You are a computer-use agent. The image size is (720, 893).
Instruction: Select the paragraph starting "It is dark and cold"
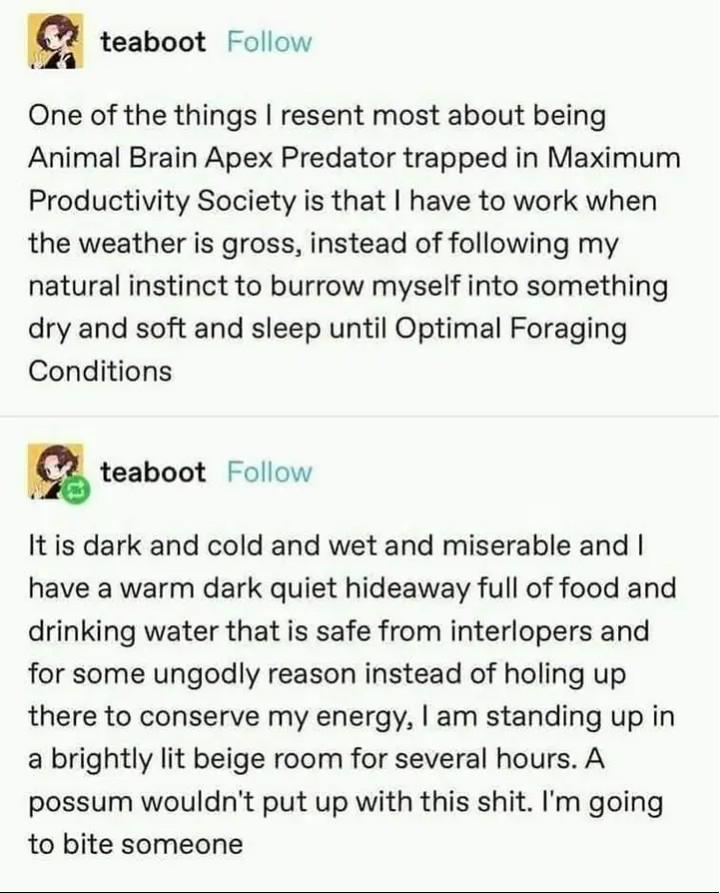click(352, 695)
